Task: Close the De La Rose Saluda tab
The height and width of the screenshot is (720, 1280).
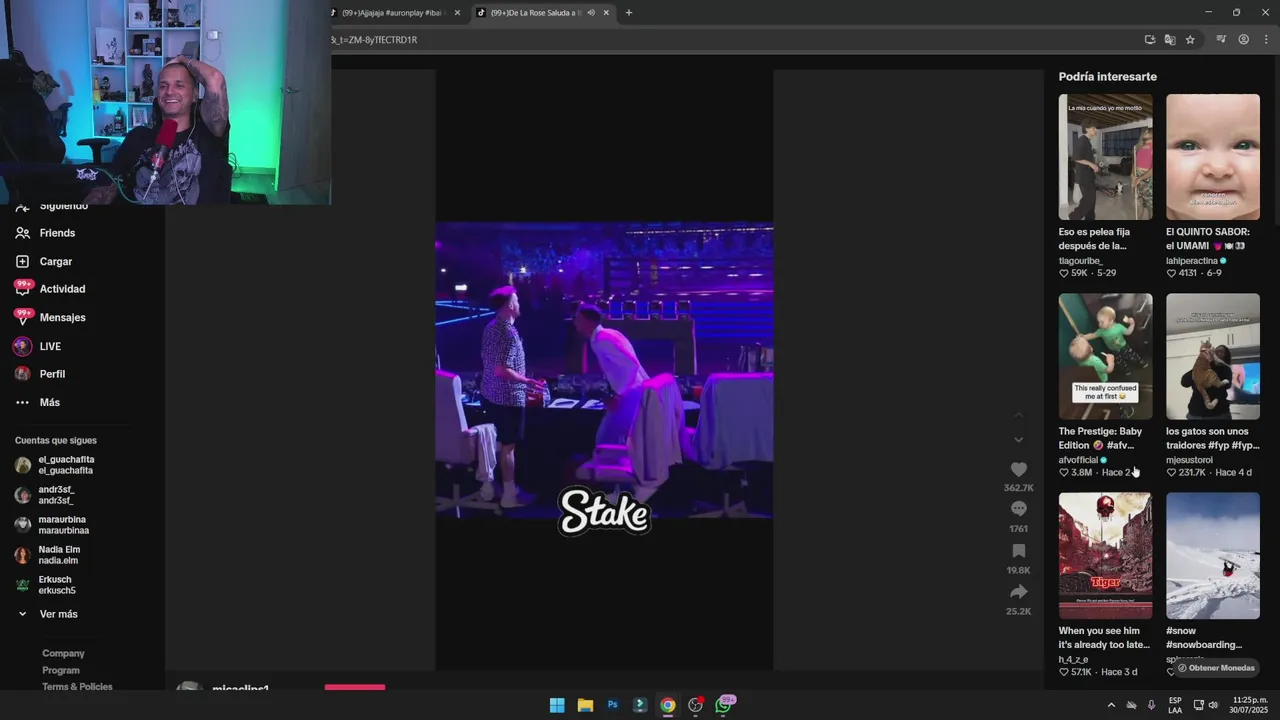Action: coord(606,13)
